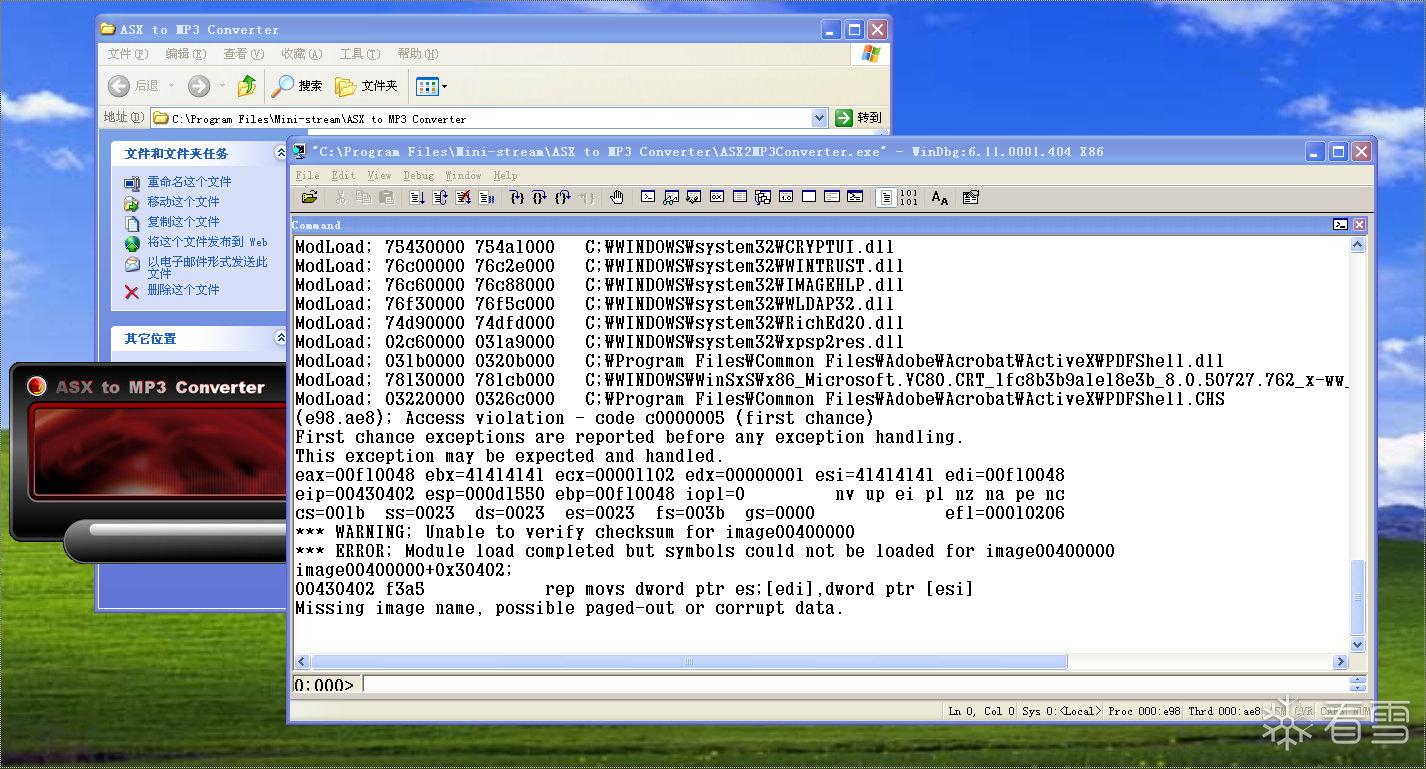Screen dimensions: 1426x769
Task: Open the Back button history dropdown arrow
Action: (x=171, y=86)
